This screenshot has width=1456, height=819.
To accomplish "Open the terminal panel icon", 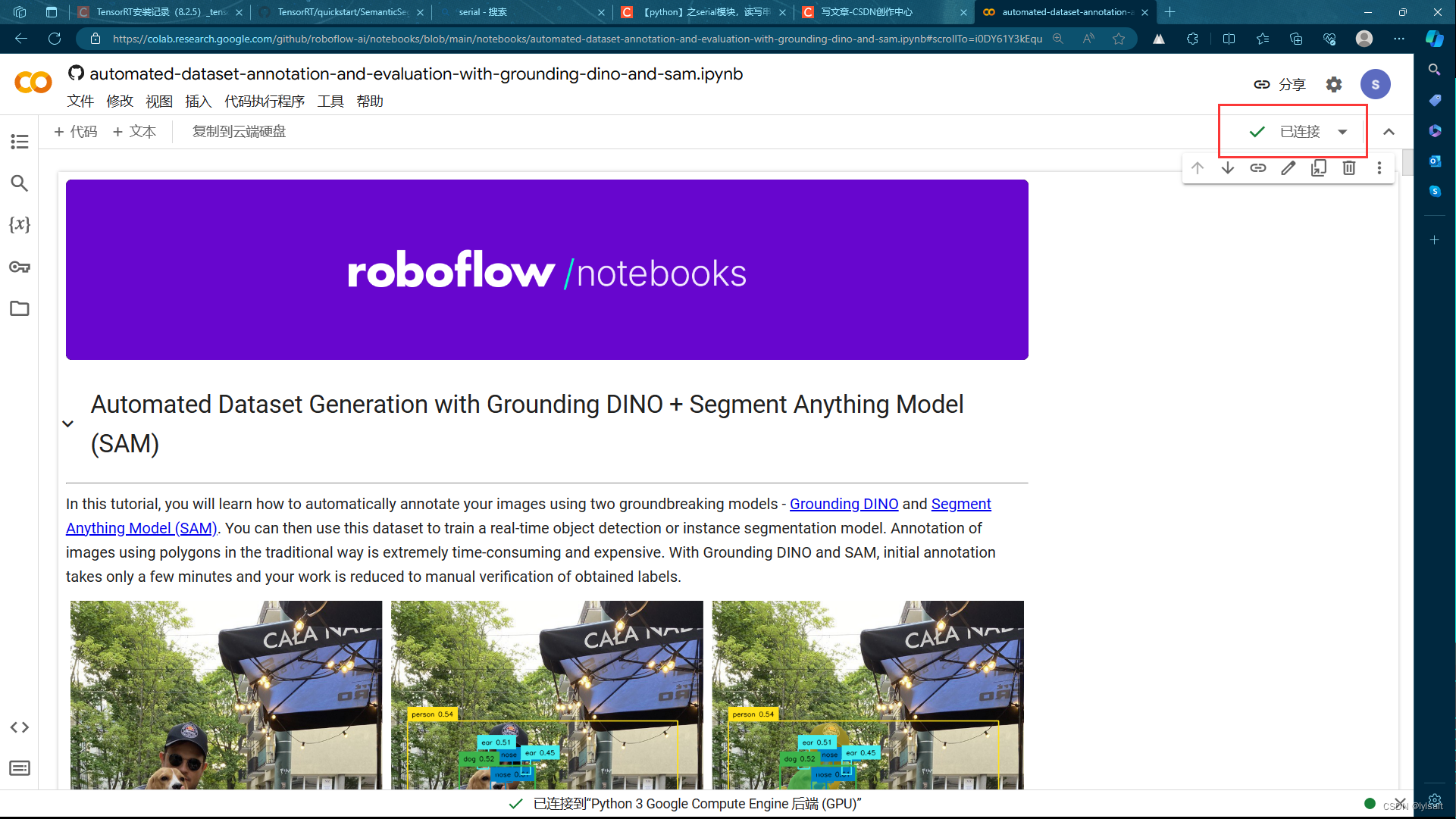I will [20, 768].
